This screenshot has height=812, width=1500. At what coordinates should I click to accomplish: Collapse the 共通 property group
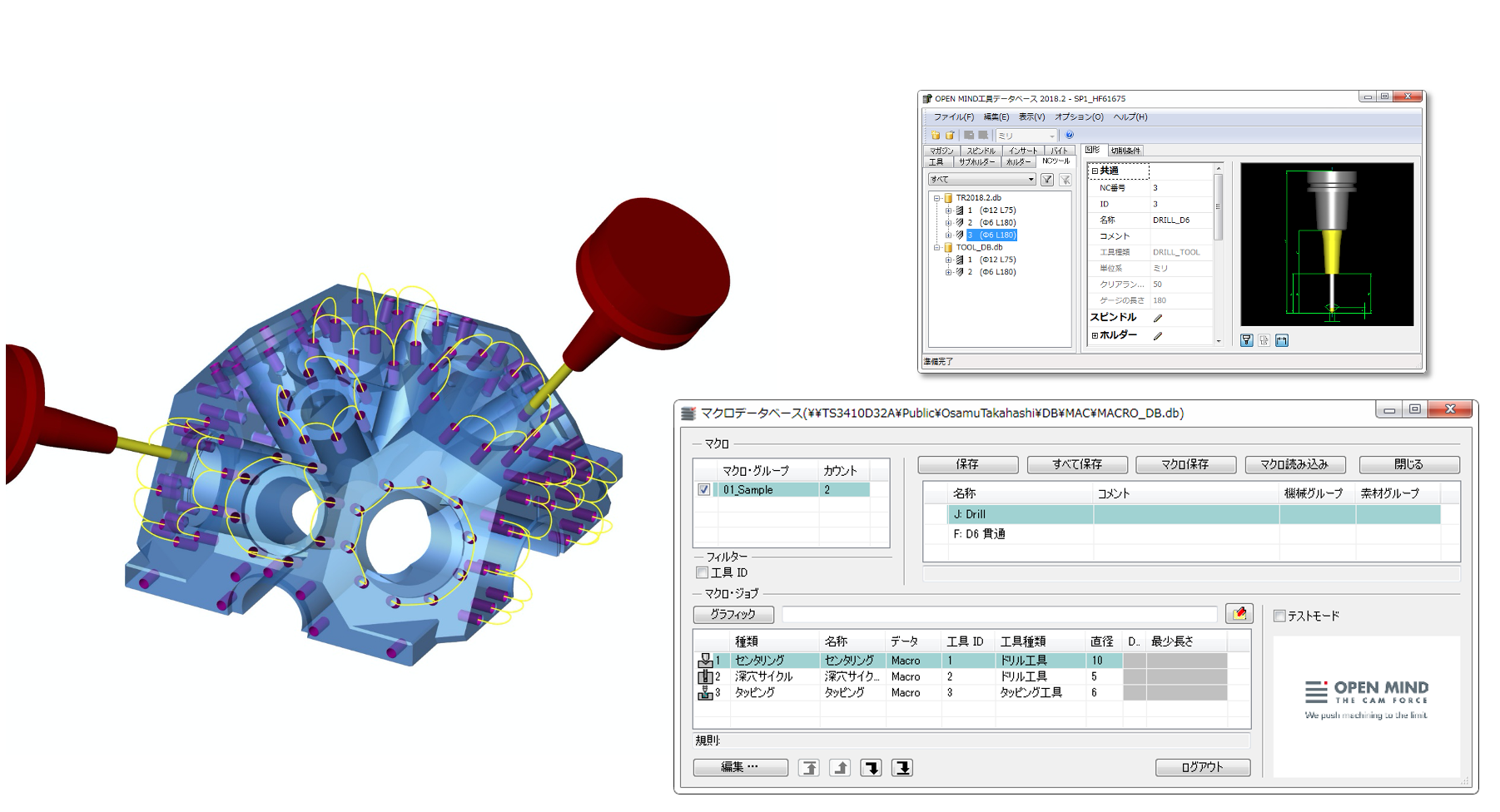pyautogui.click(x=1095, y=171)
